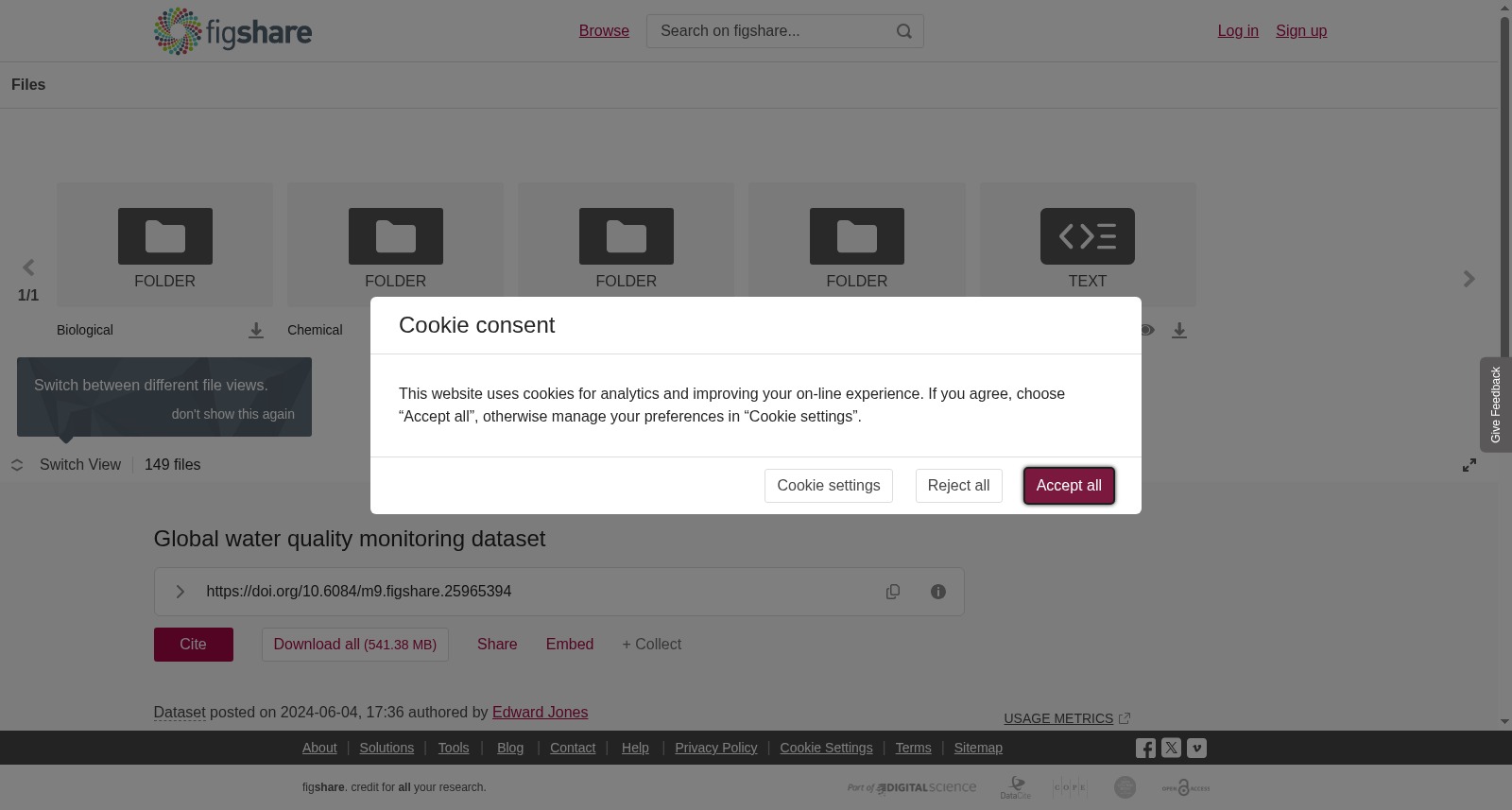Dismiss tip with don't show this again
The height and width of the screenshot is (810, 1512).
coord(232,414)
